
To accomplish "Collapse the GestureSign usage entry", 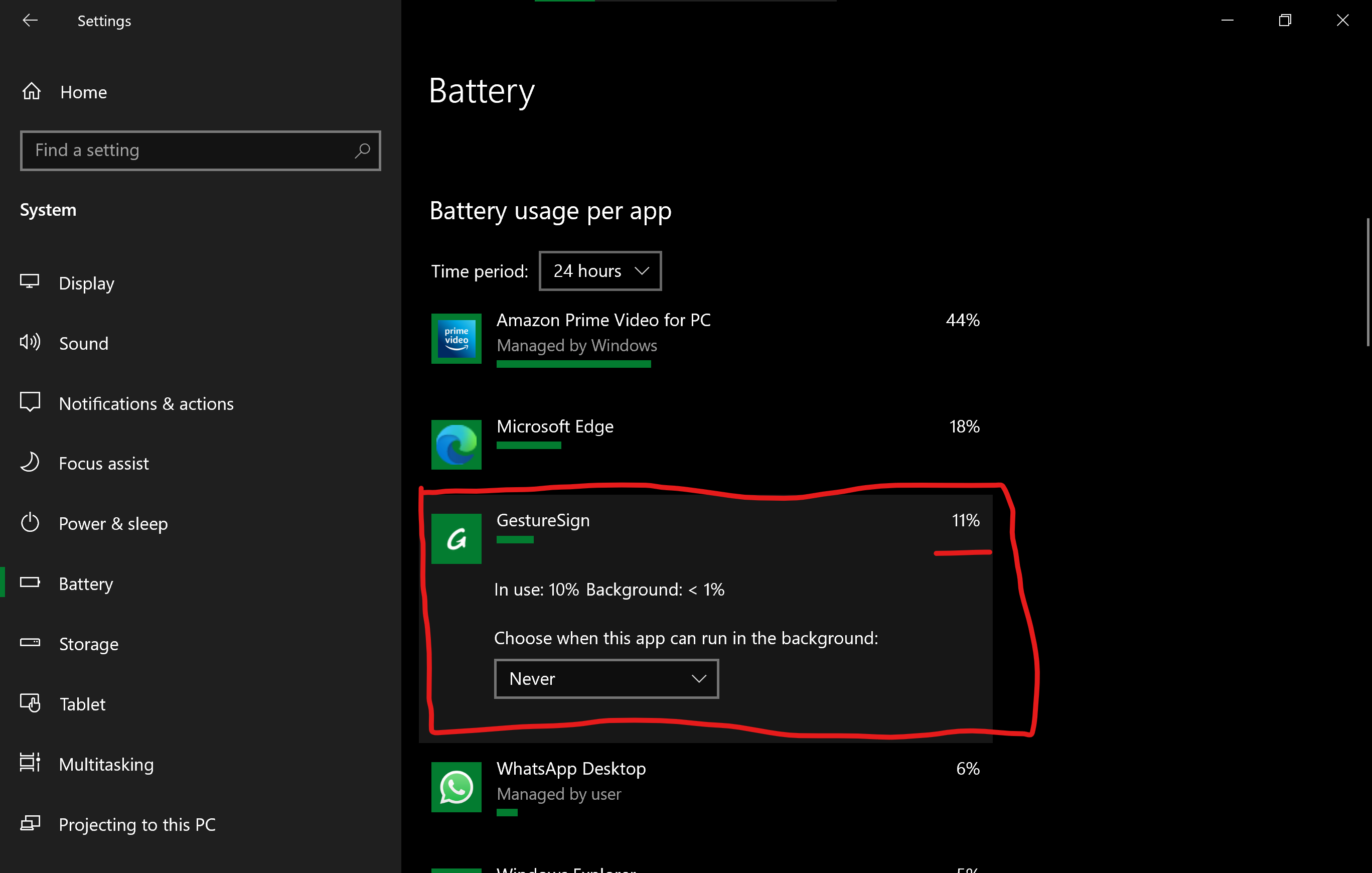I will pos(705,538).
